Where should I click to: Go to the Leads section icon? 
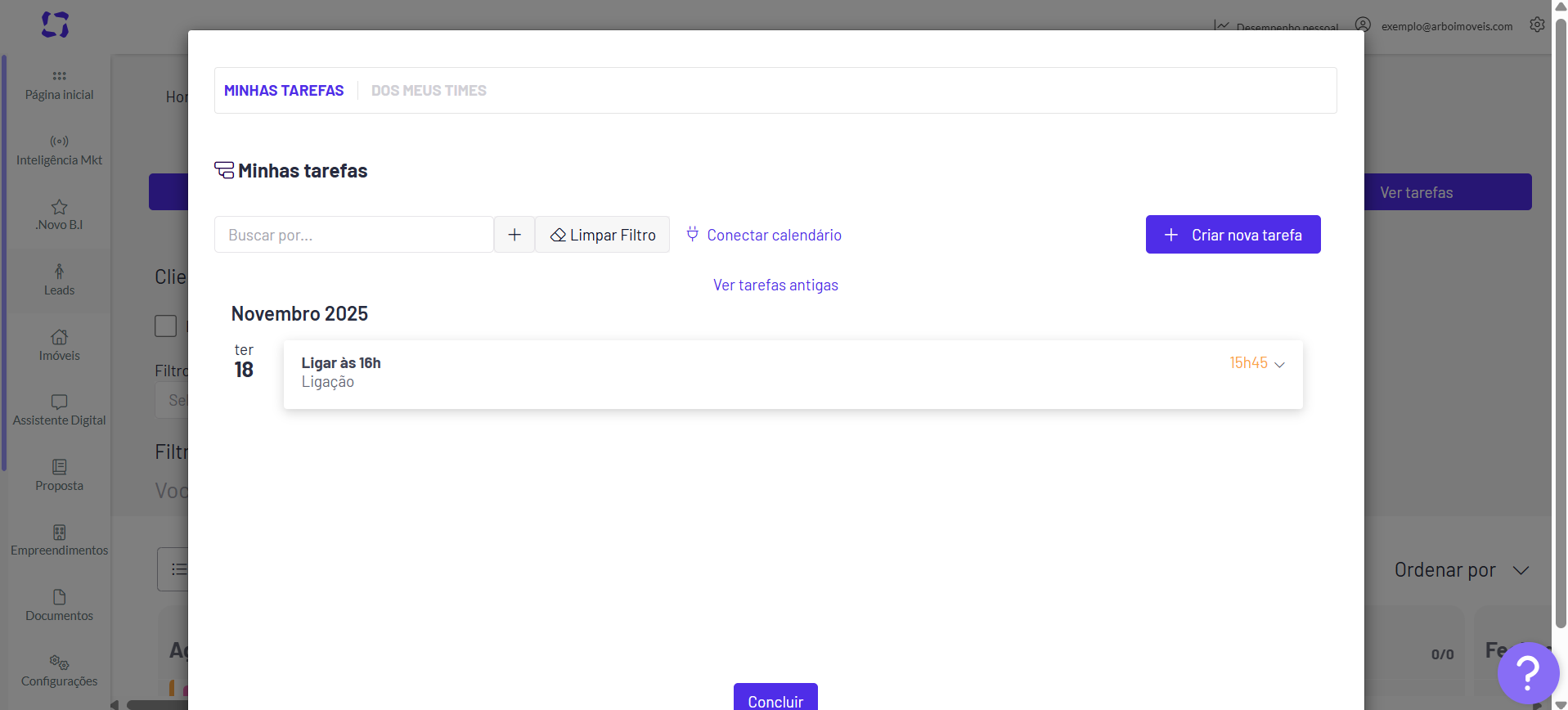[59, 272]
